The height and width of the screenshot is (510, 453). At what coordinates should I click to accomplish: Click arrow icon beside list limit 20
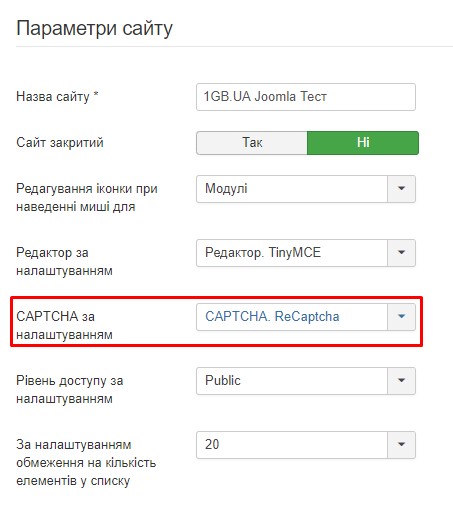click(401, 445)
